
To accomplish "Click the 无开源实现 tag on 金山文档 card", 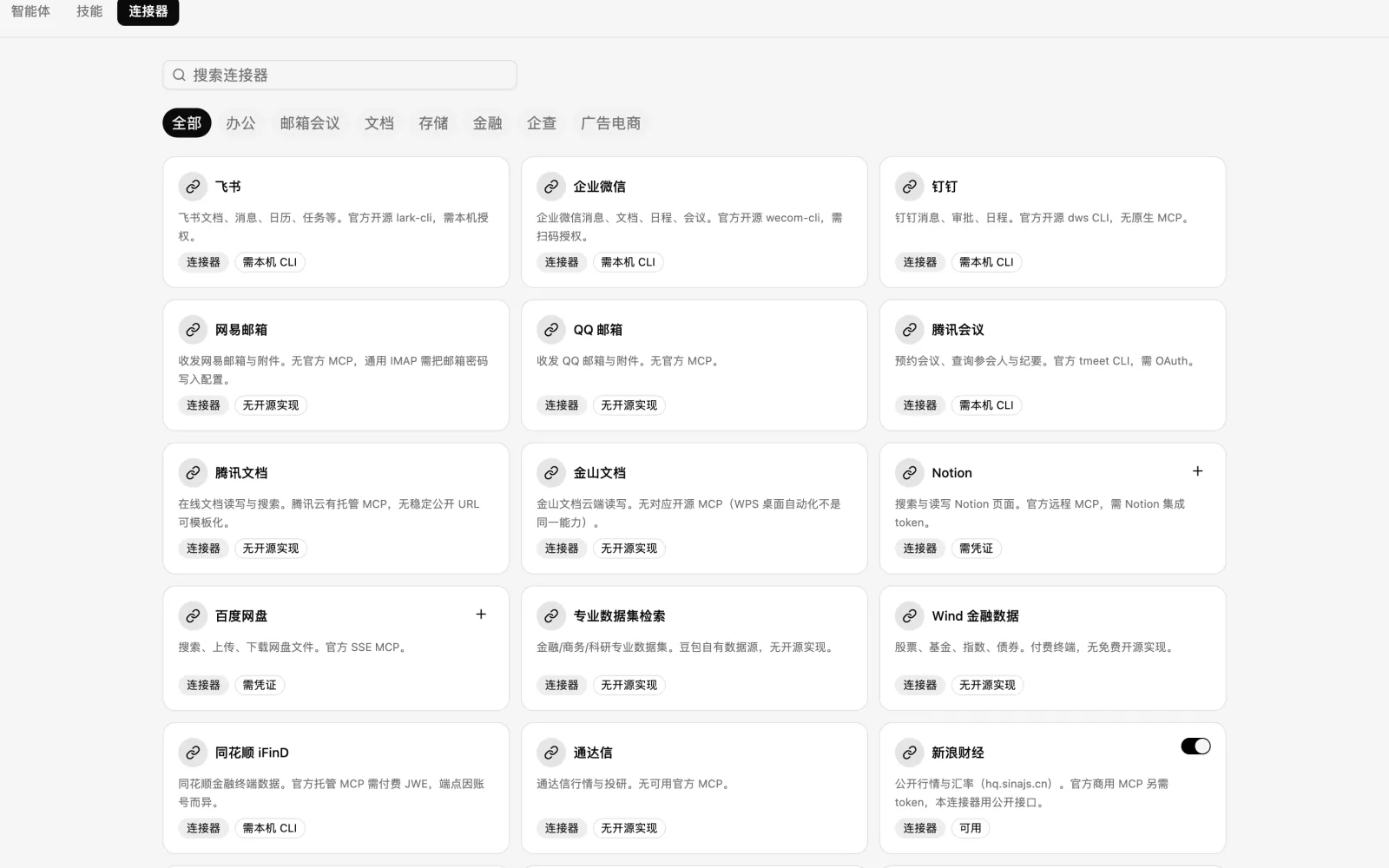I will coord(629,549).
